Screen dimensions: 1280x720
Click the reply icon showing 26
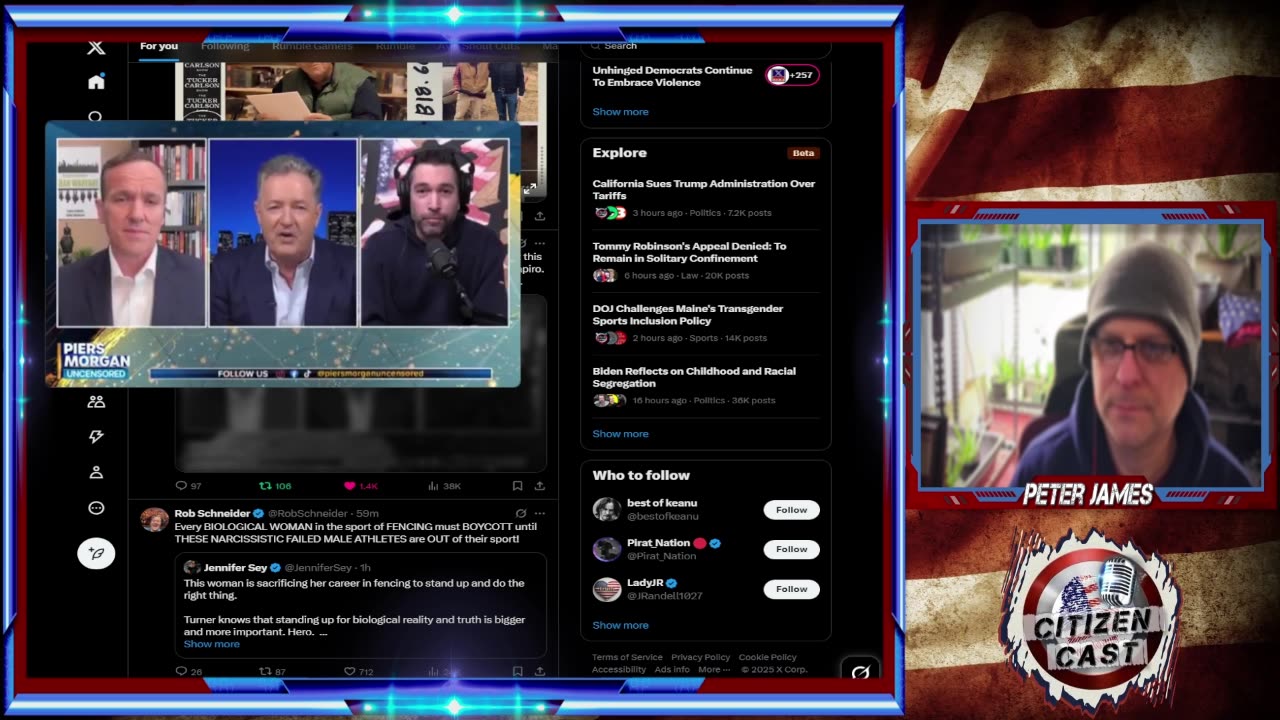[x=181, y=671]
